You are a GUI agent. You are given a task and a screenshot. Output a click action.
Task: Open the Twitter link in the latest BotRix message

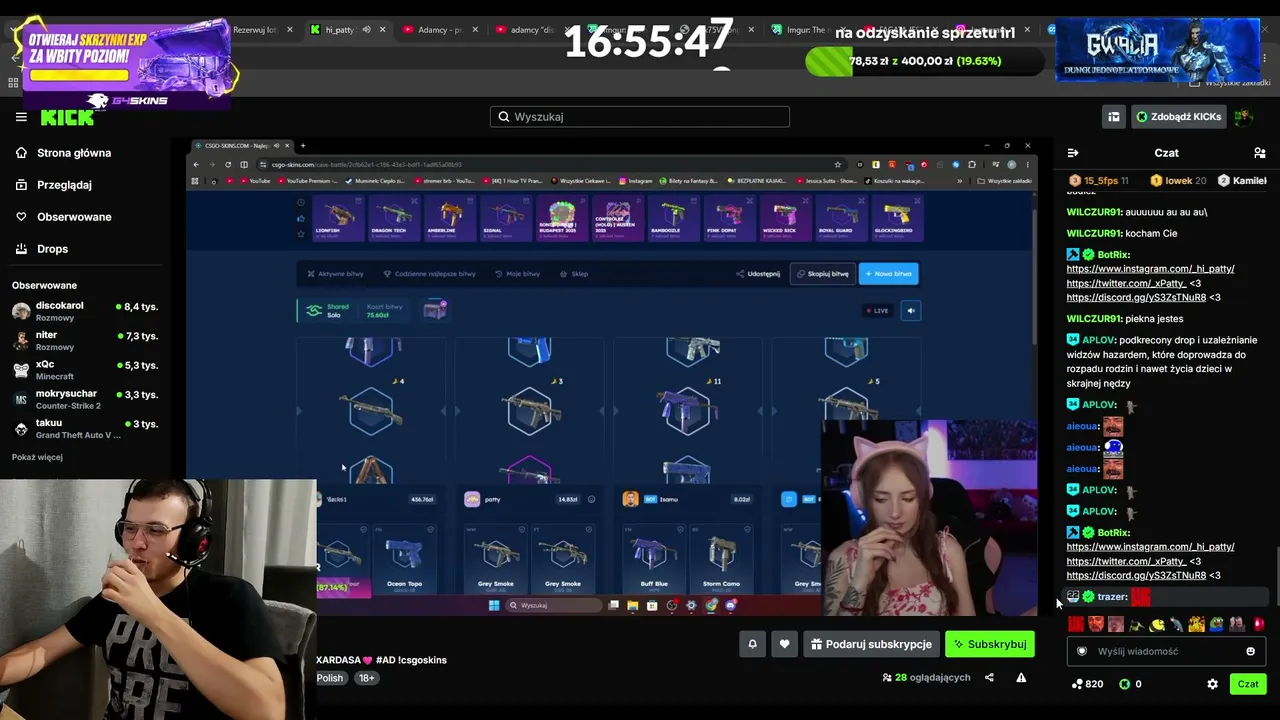1126,562
